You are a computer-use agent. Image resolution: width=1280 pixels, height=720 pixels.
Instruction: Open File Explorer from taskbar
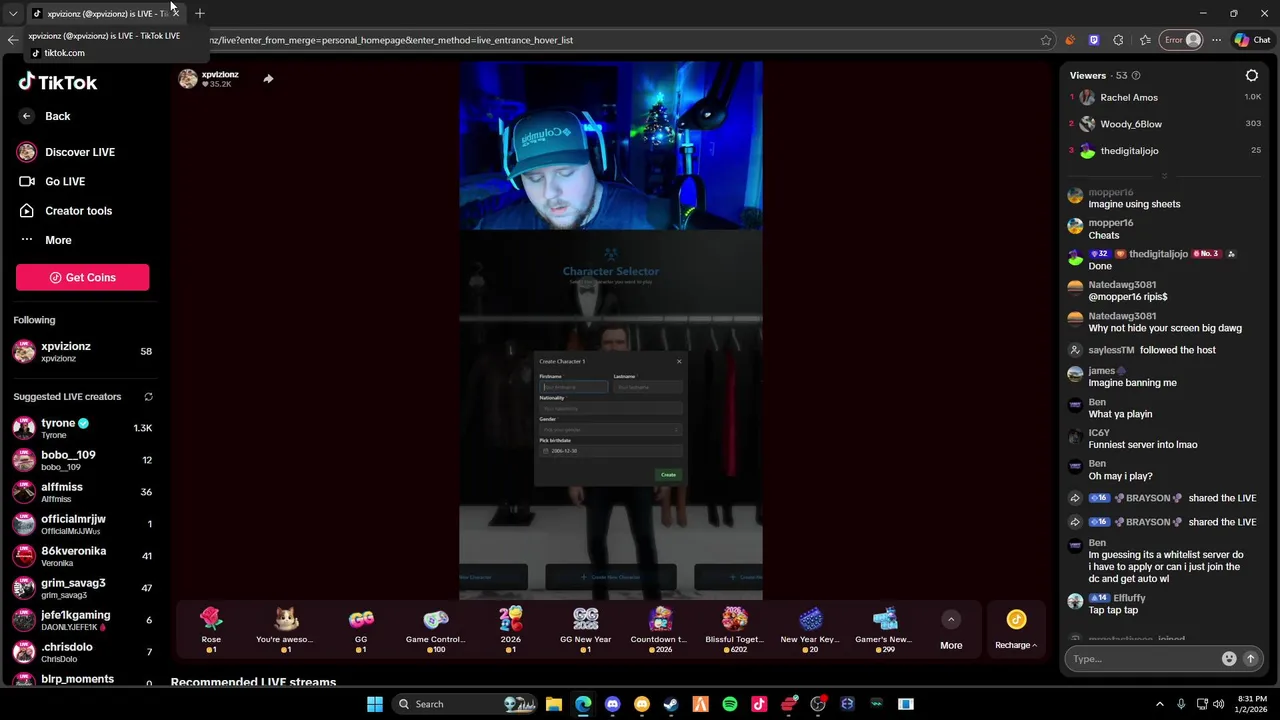point(553,704)
